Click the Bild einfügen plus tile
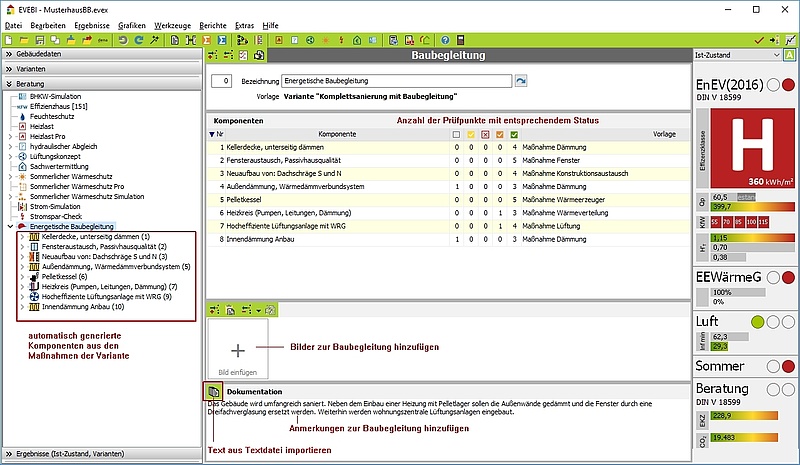 pyautogui.click(x=238, y=349)
